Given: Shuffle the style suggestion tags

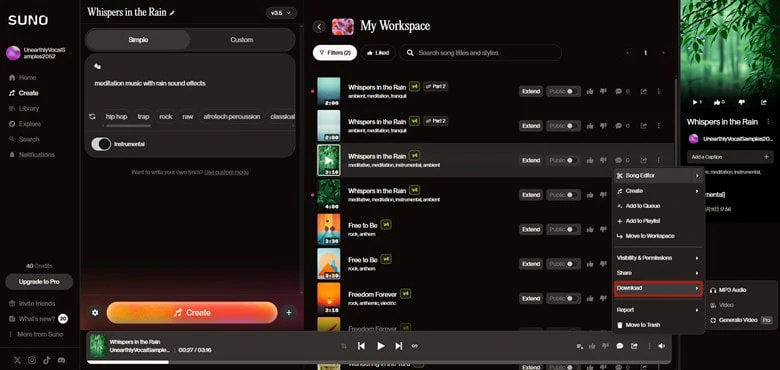Looking at the screenshot, I should tap(92, 117).
